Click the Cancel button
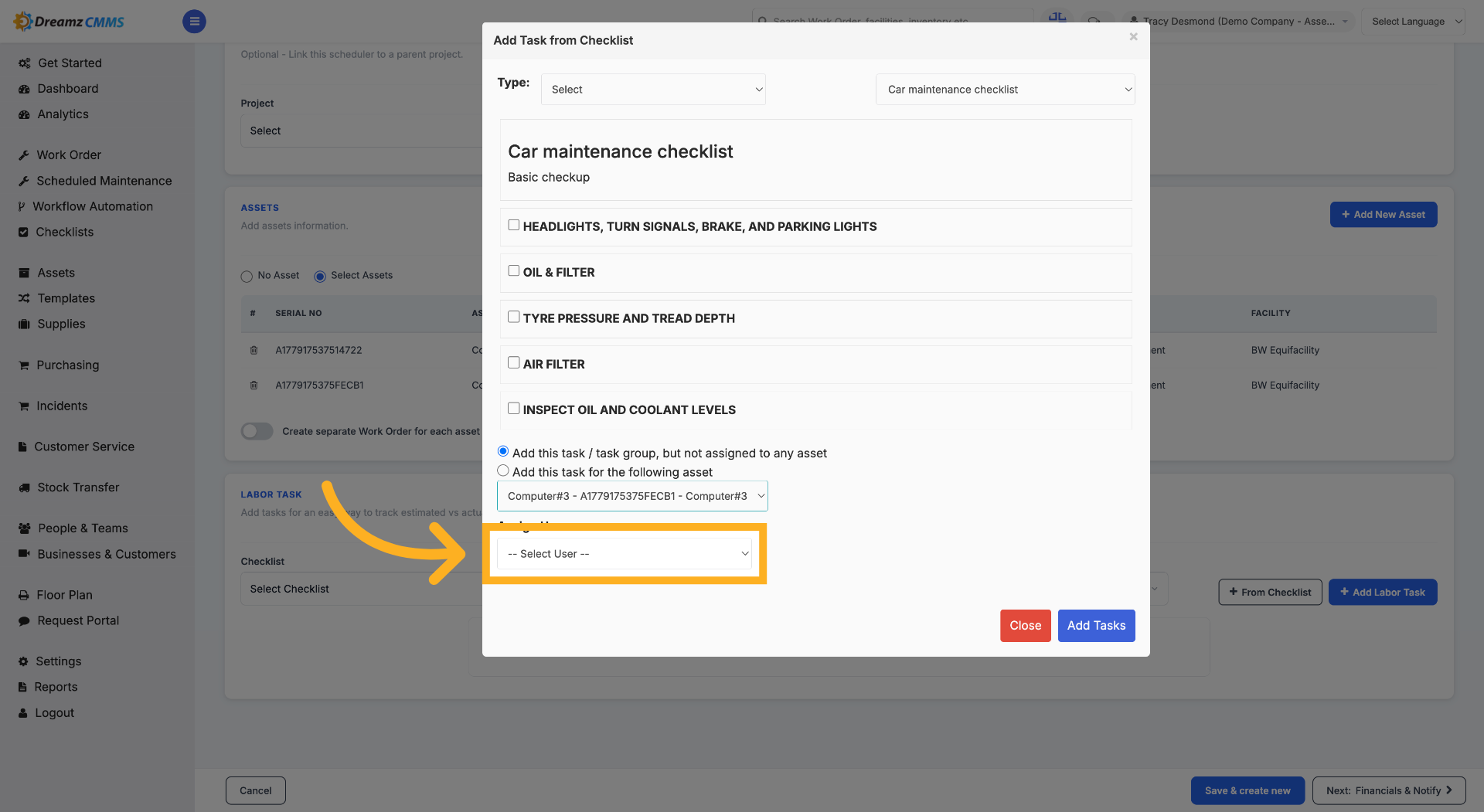Image resolution: width=1484 pixels, height=812 pixels. [x=255, y=790]
